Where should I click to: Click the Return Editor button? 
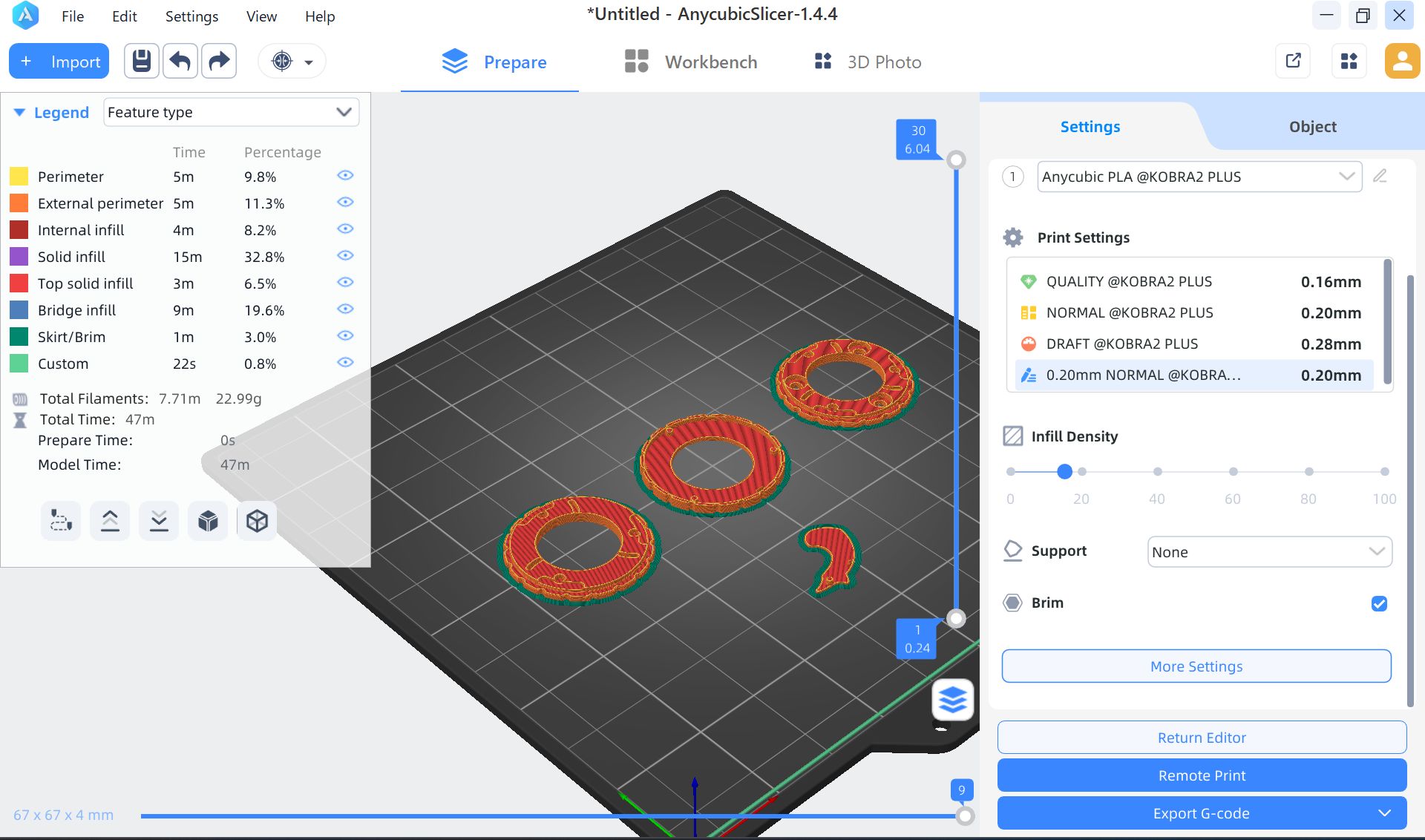point(1202,738)
